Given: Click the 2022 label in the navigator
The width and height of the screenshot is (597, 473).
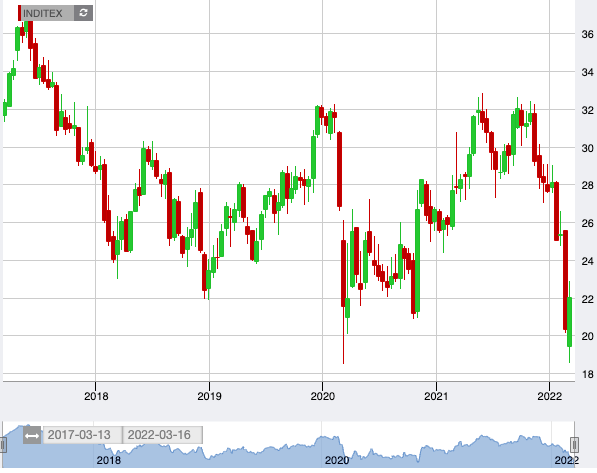Looking at the screenshot, I should tap(567, 460).
